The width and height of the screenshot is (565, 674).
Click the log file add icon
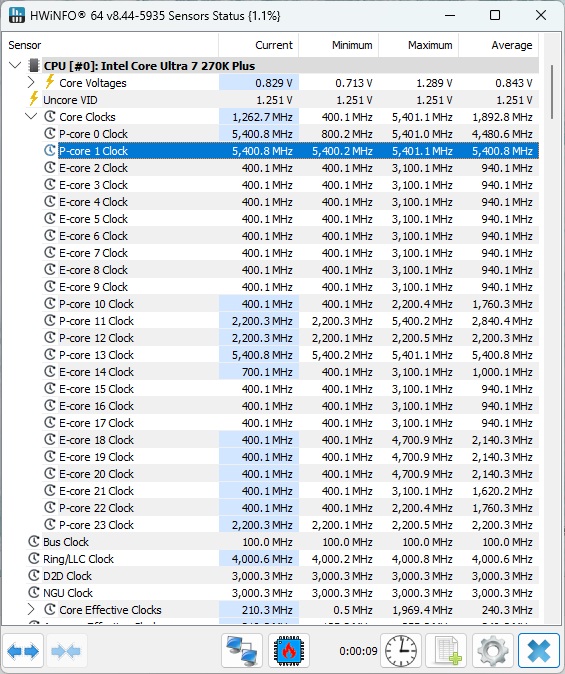[448, 651]
